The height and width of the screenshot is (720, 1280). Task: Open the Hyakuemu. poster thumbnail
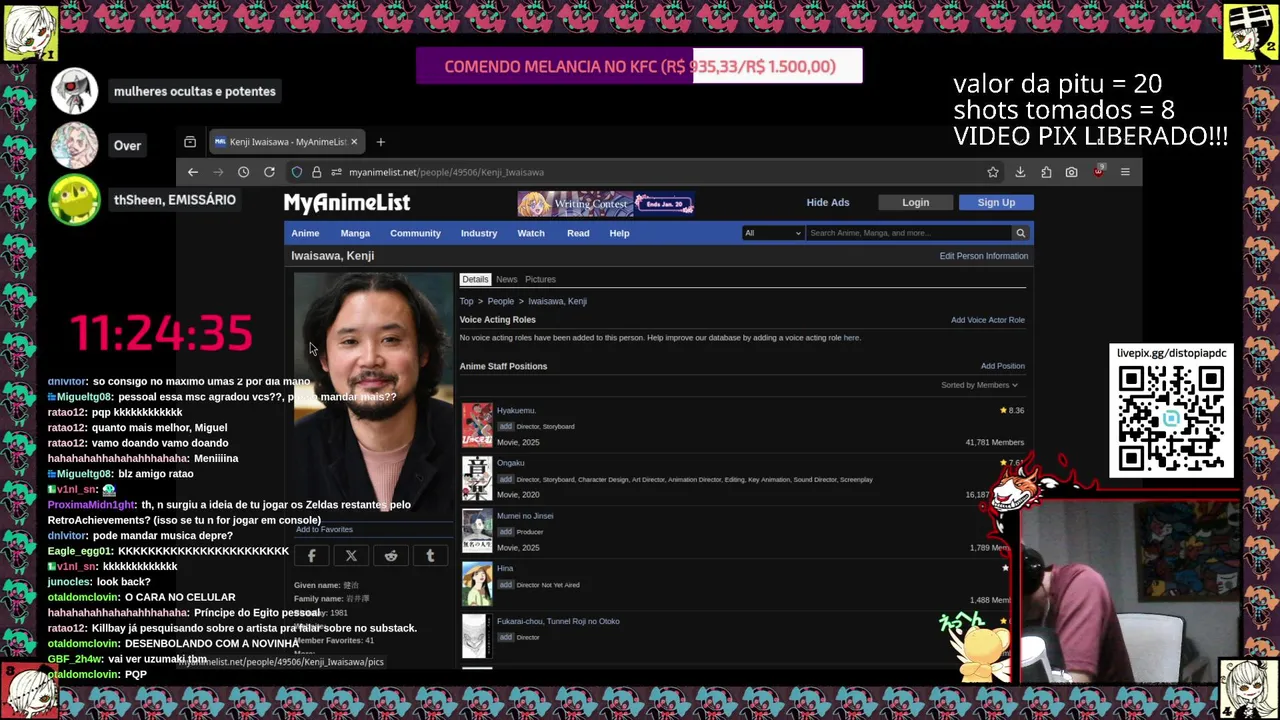477,424
